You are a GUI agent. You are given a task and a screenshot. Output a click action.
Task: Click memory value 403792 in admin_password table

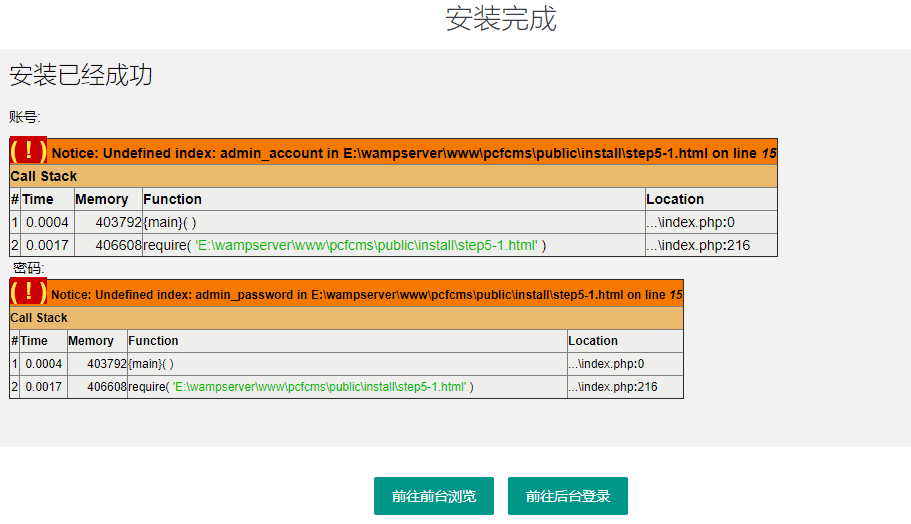tap(106, 364)
